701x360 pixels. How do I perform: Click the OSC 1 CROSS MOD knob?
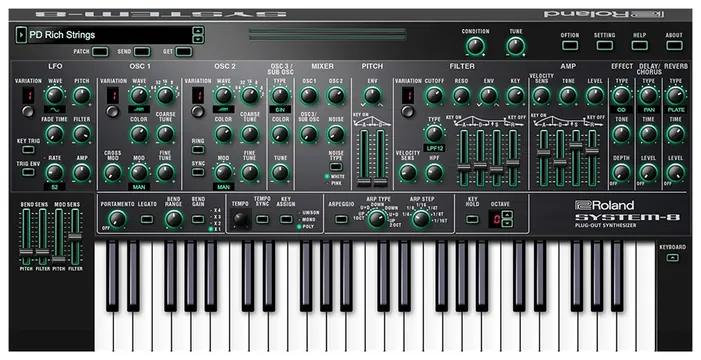tap(113, 172)
